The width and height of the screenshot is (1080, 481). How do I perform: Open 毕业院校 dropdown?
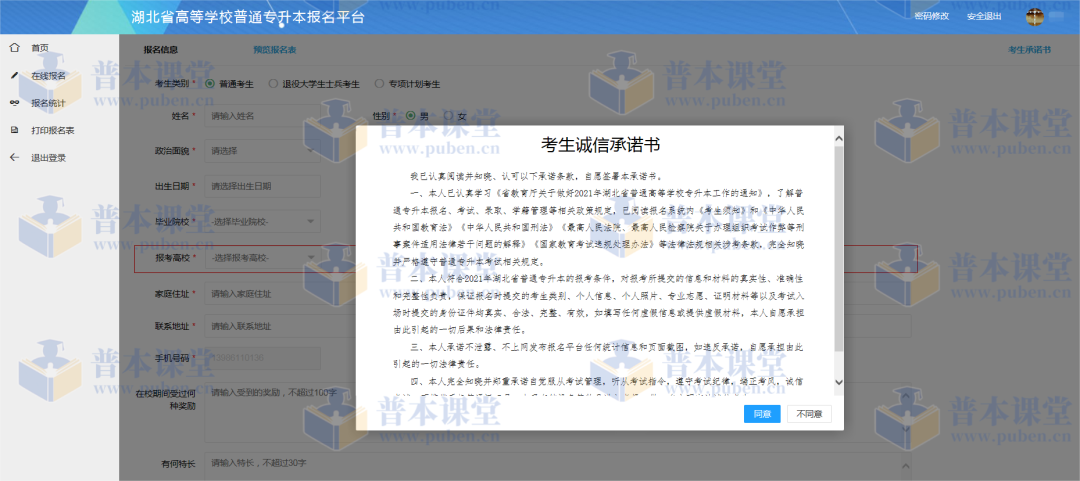tap(262, 221)
